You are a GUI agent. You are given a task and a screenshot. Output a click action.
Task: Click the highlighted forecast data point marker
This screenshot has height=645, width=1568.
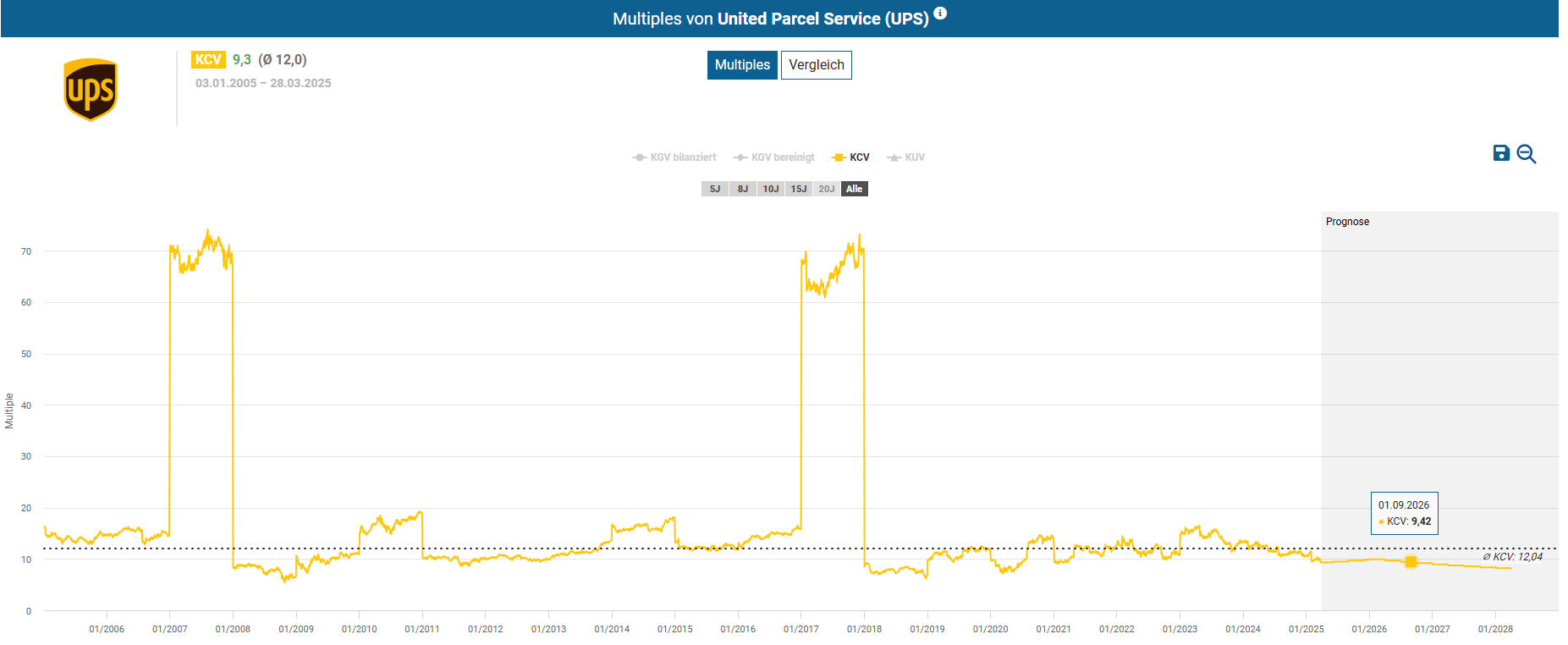click(1411, 562)
